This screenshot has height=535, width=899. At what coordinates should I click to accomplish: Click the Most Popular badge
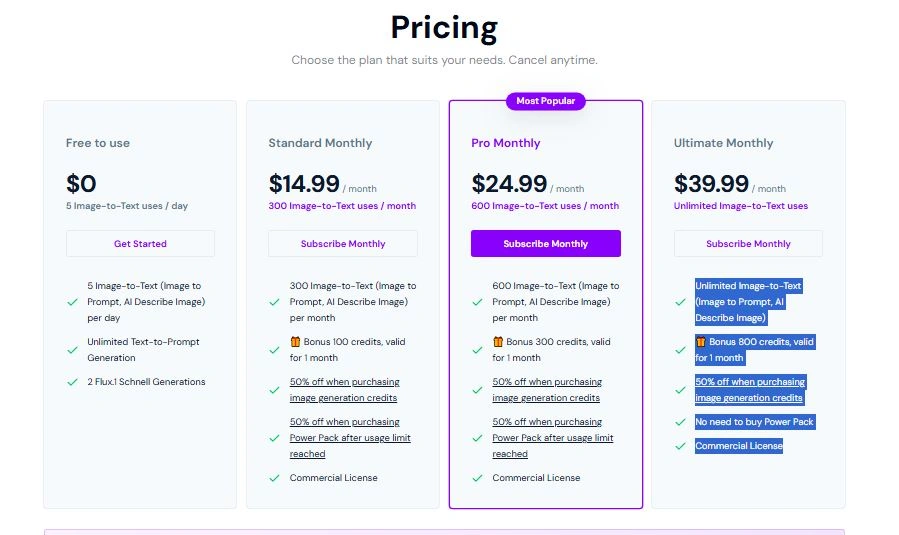click(545, 101)
